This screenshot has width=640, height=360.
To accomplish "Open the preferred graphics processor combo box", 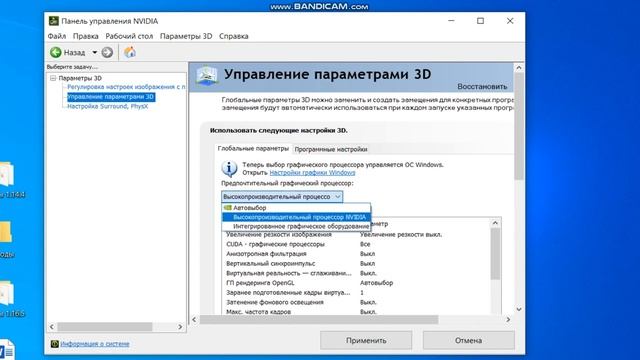I will tap(282, 197).
